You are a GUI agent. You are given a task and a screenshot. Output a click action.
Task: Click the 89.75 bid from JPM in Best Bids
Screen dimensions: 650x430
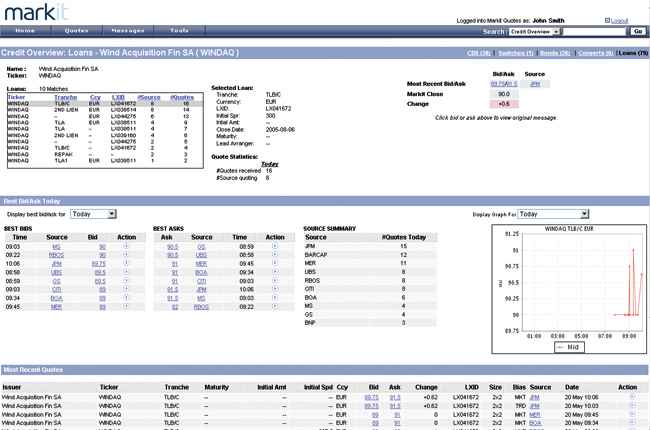tap(99, 264)
